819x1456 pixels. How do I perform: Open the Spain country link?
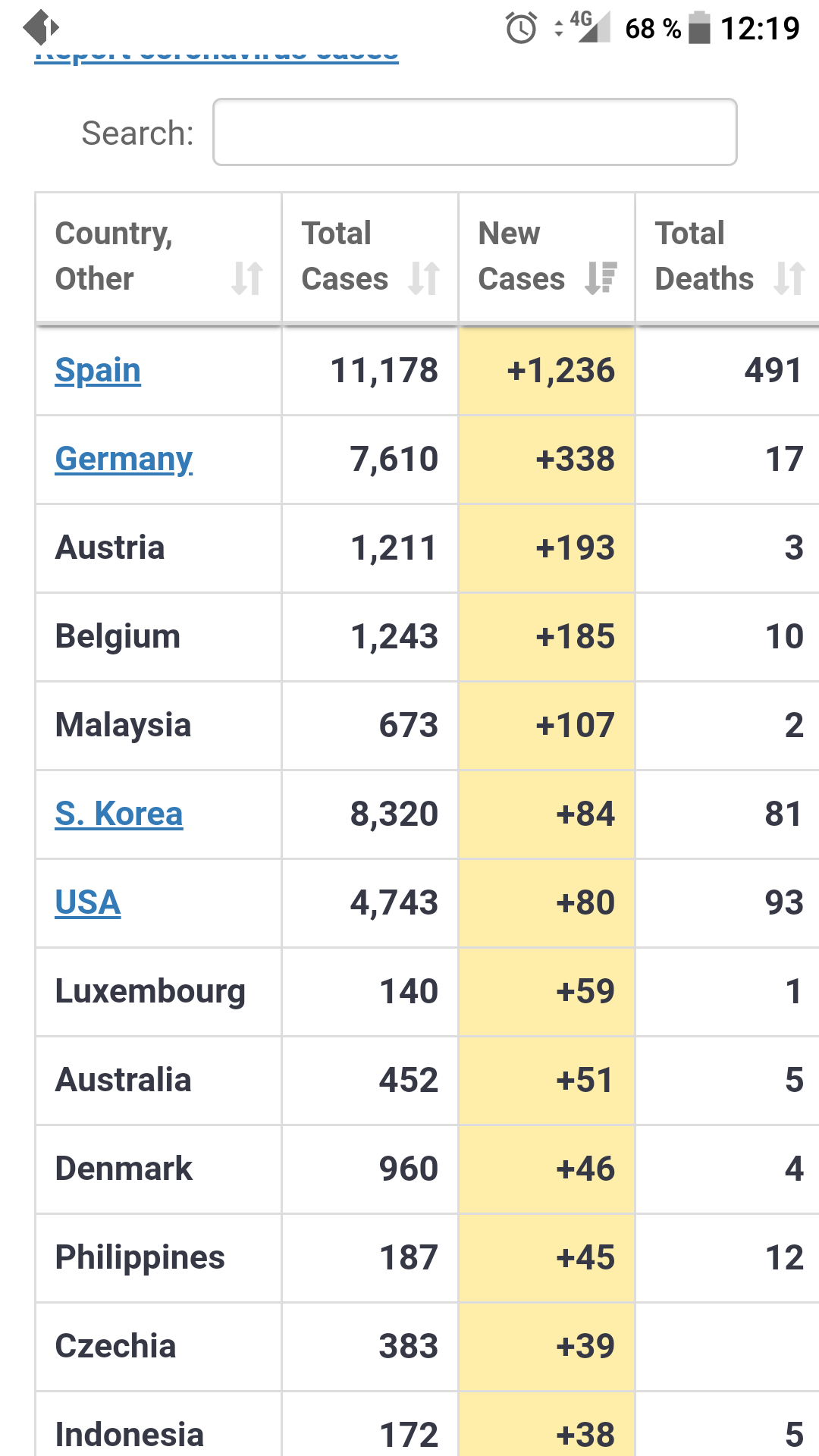[98, 371]
